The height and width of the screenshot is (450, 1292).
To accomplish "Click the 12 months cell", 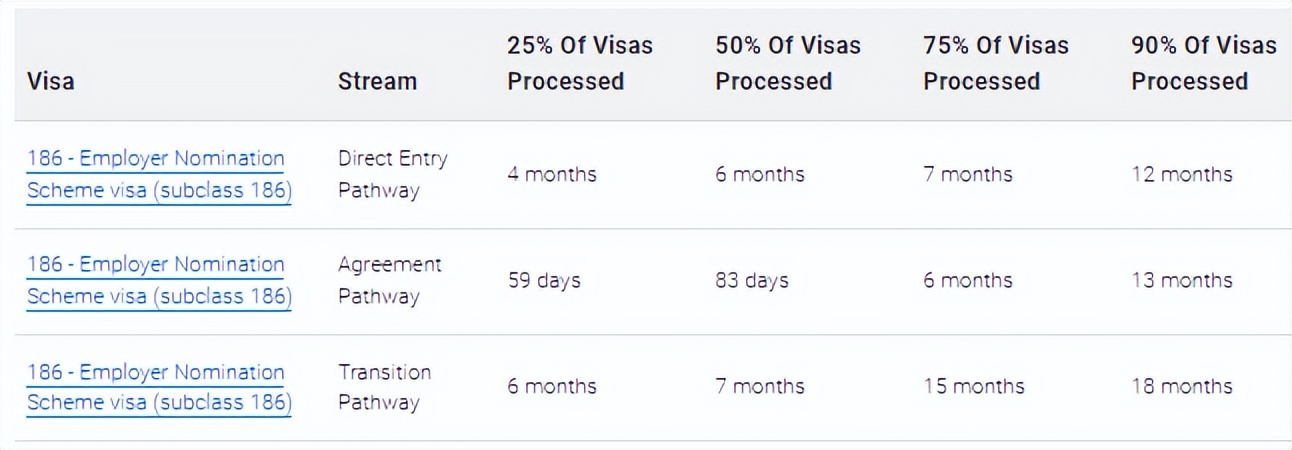I will (1182, 175).
